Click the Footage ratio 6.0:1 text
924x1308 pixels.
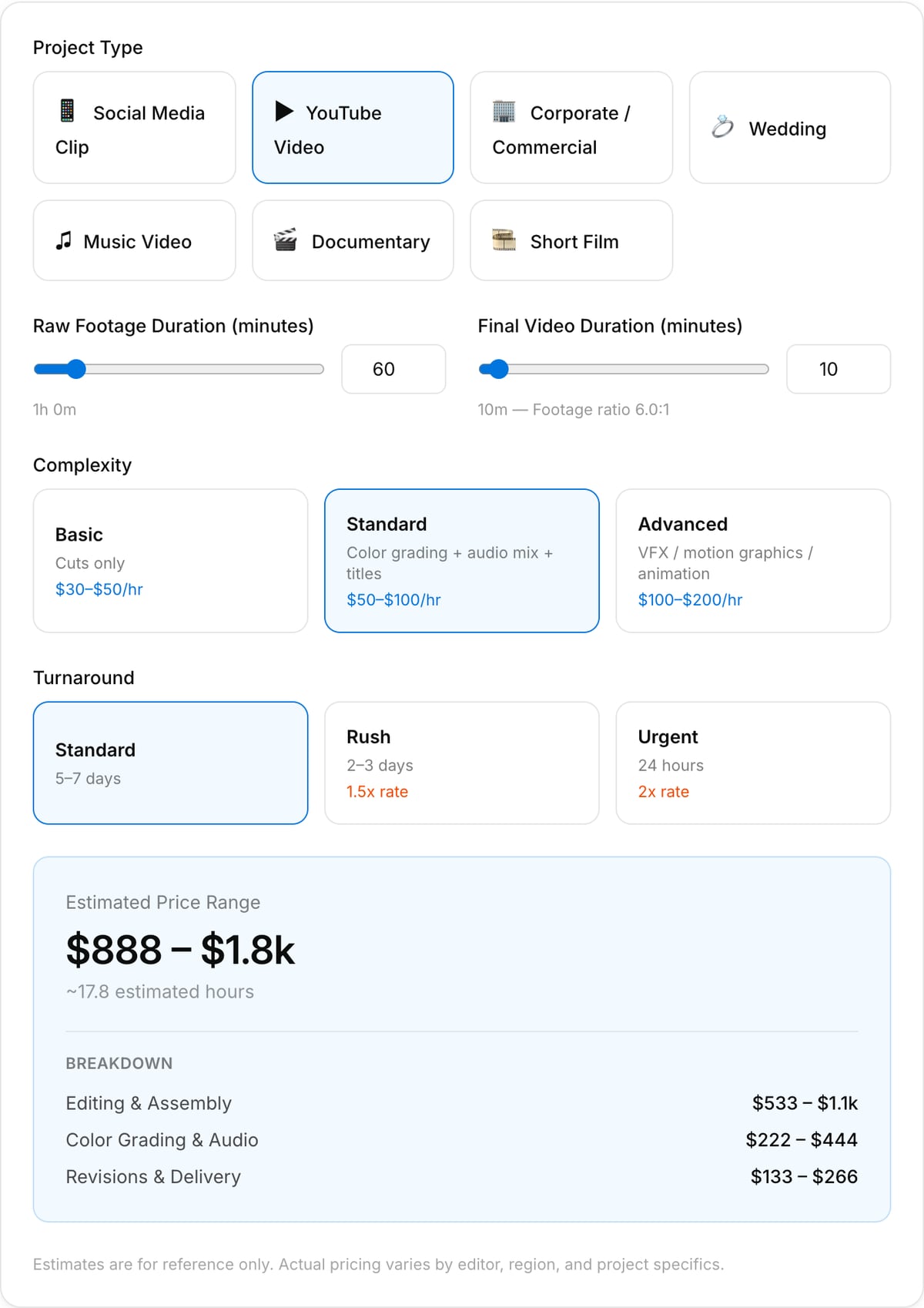click(x=601, y=410)
